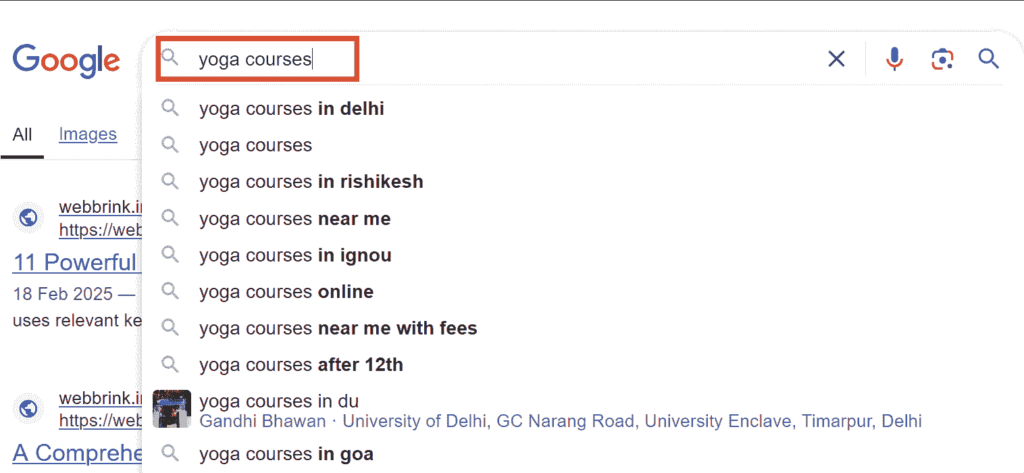Viewport: 1024px width, 473px height.
Task: Choose 'yoga courses after 12th' suggestion
Action: [x=300, y=365]
